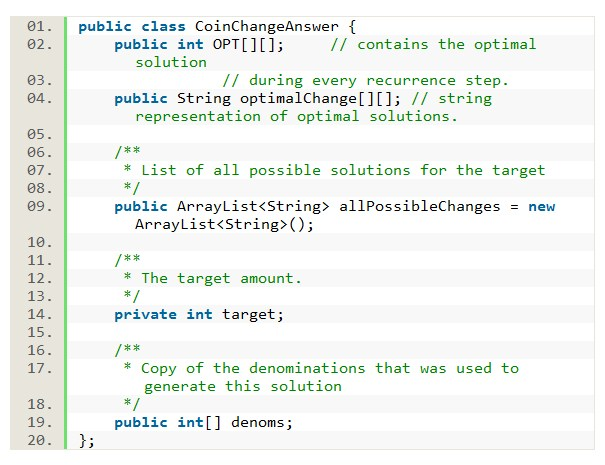Image resolution: width=605 pixels, height=465 pixels.
Task: Click the 'target;' variable on line 14
Action: pyautogui.click(x=253, y=315)
